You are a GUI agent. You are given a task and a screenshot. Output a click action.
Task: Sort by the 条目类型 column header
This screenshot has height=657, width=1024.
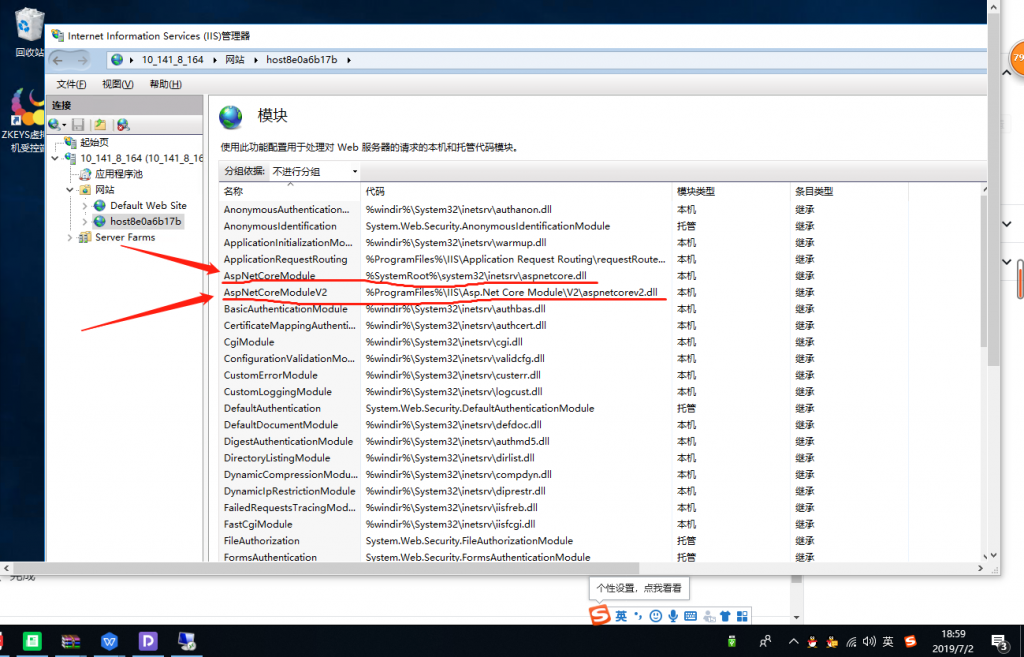point(849,191)
